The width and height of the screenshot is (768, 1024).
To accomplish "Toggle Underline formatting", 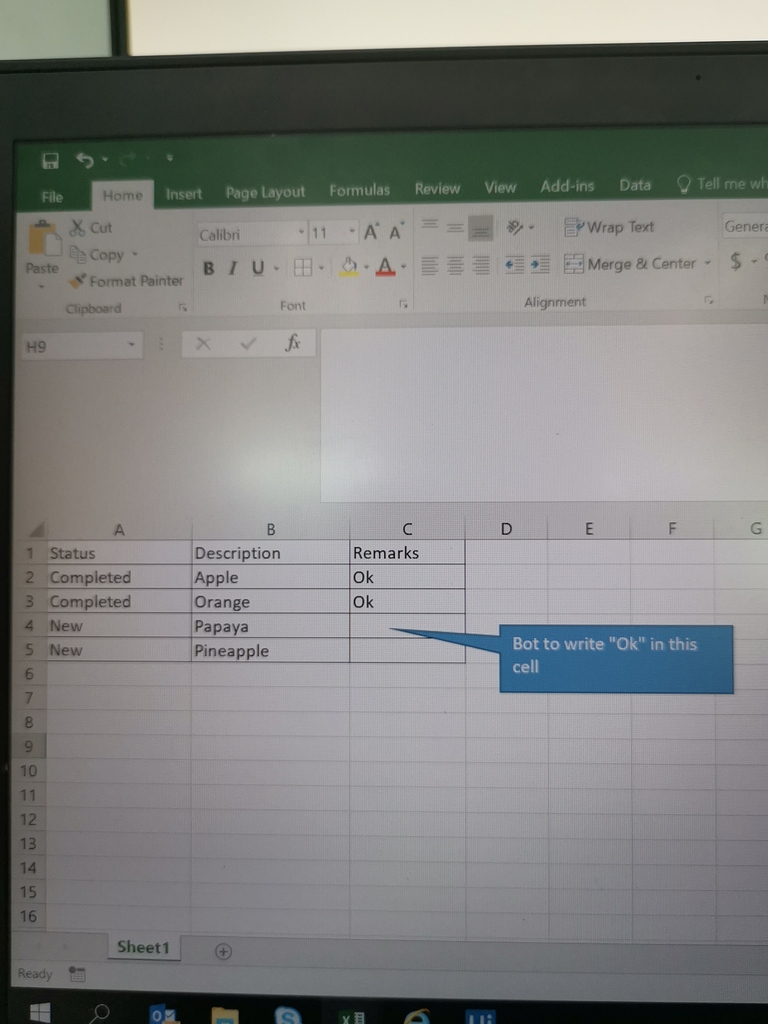I will coord(257,267).
